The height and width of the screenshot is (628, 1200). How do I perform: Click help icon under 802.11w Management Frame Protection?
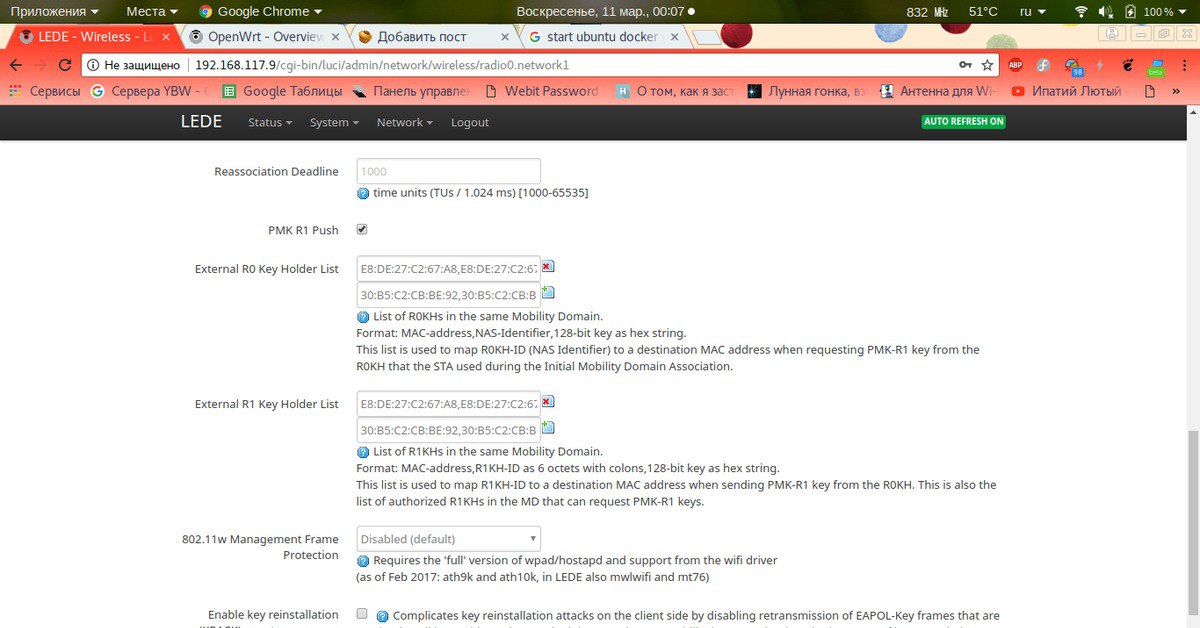pos(363,561)
